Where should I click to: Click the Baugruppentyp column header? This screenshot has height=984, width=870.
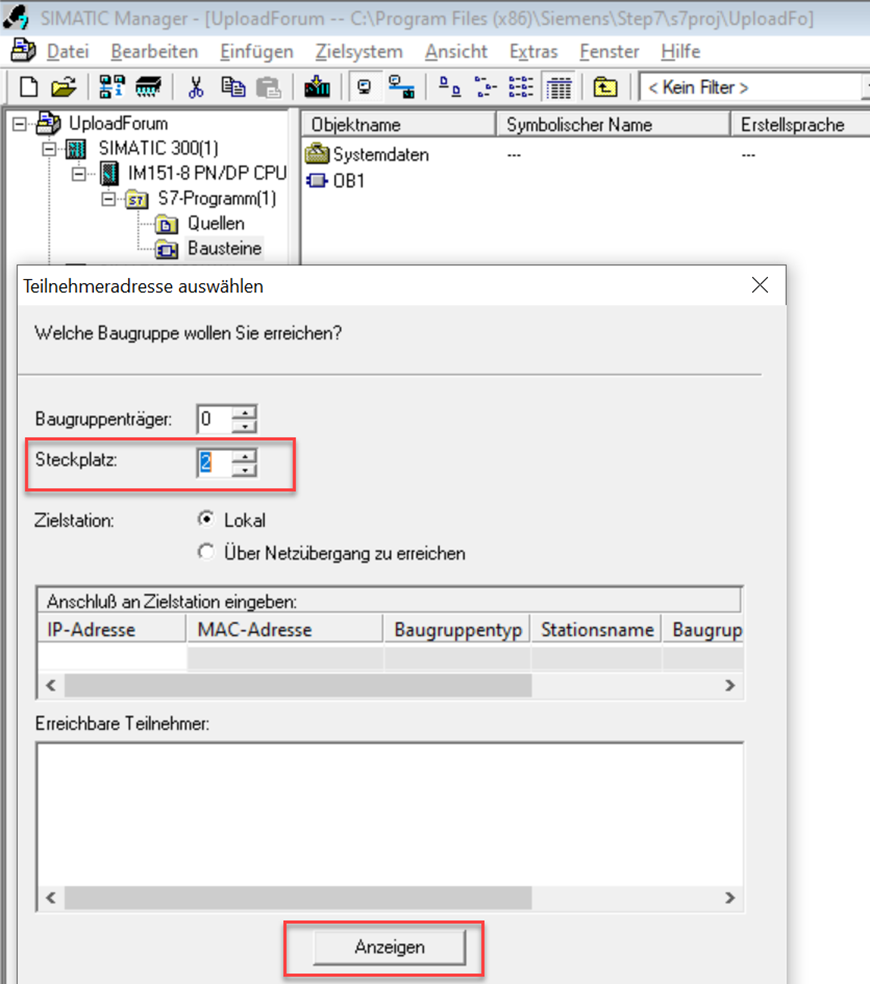458,629
